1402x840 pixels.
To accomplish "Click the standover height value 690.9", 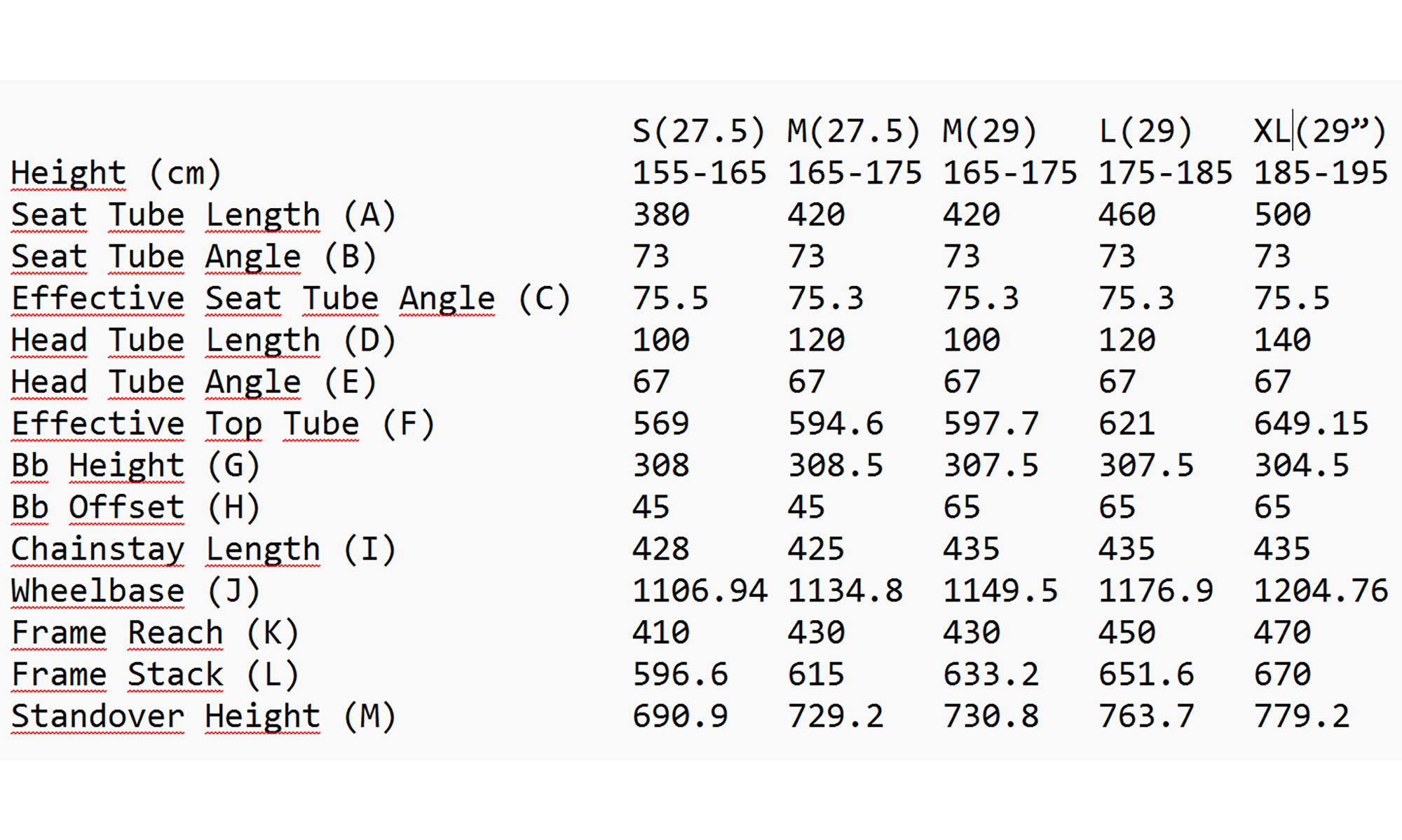I will (x=680, y=716).
